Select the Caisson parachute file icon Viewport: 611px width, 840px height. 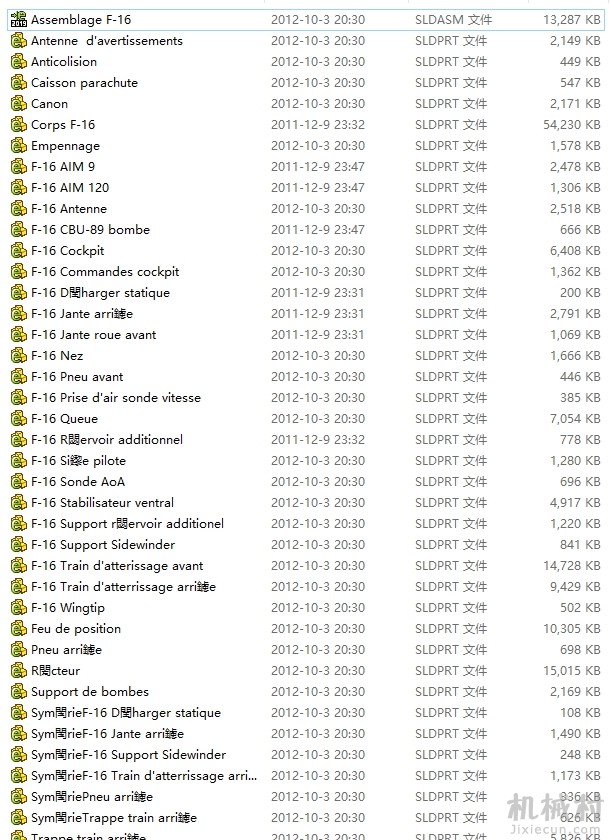click(19, 82)
